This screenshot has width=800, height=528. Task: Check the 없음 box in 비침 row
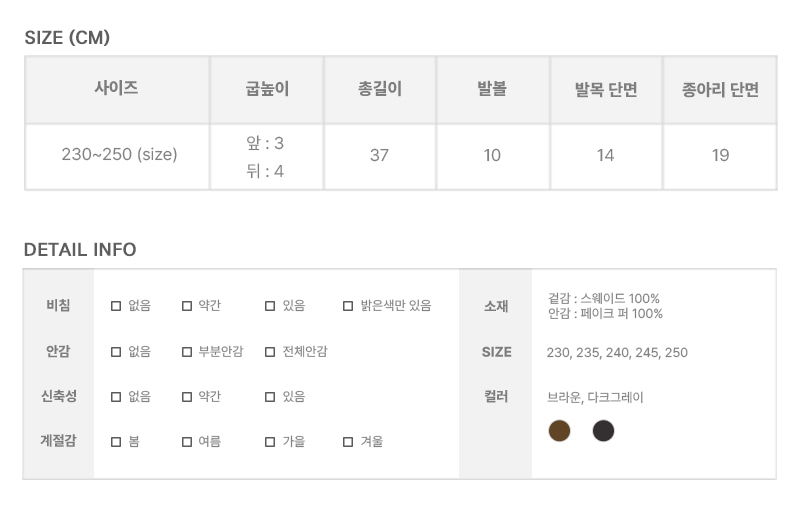(116, 306)
